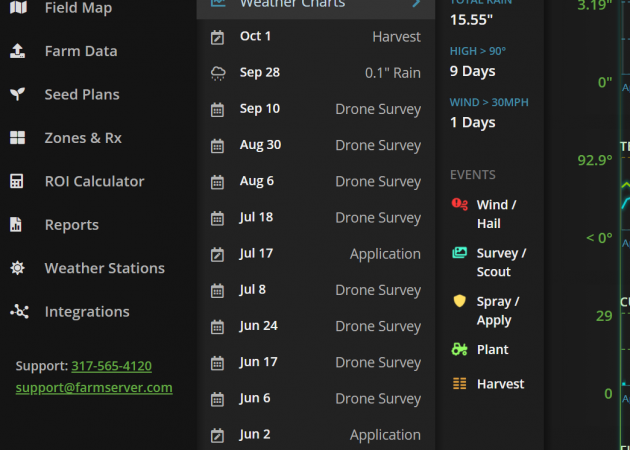Select the Oct 1 Harvest event

point(316,37)
